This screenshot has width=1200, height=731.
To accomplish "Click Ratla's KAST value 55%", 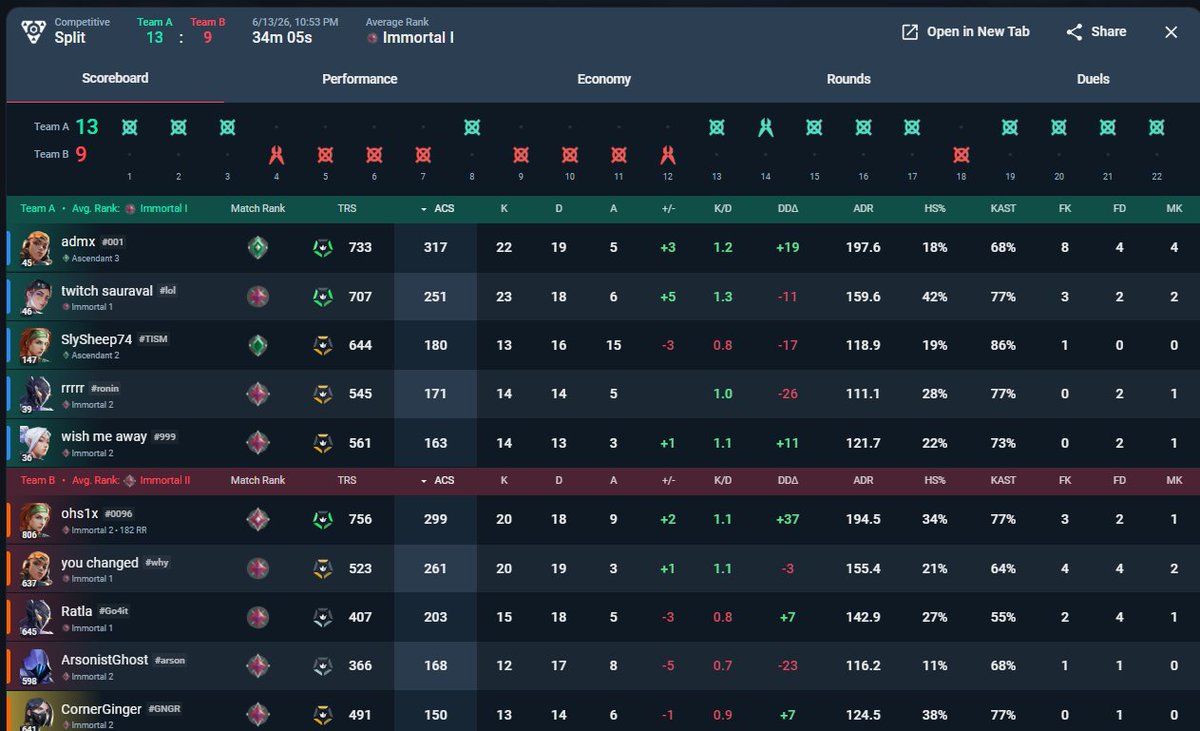I will tap(1003, 617).
